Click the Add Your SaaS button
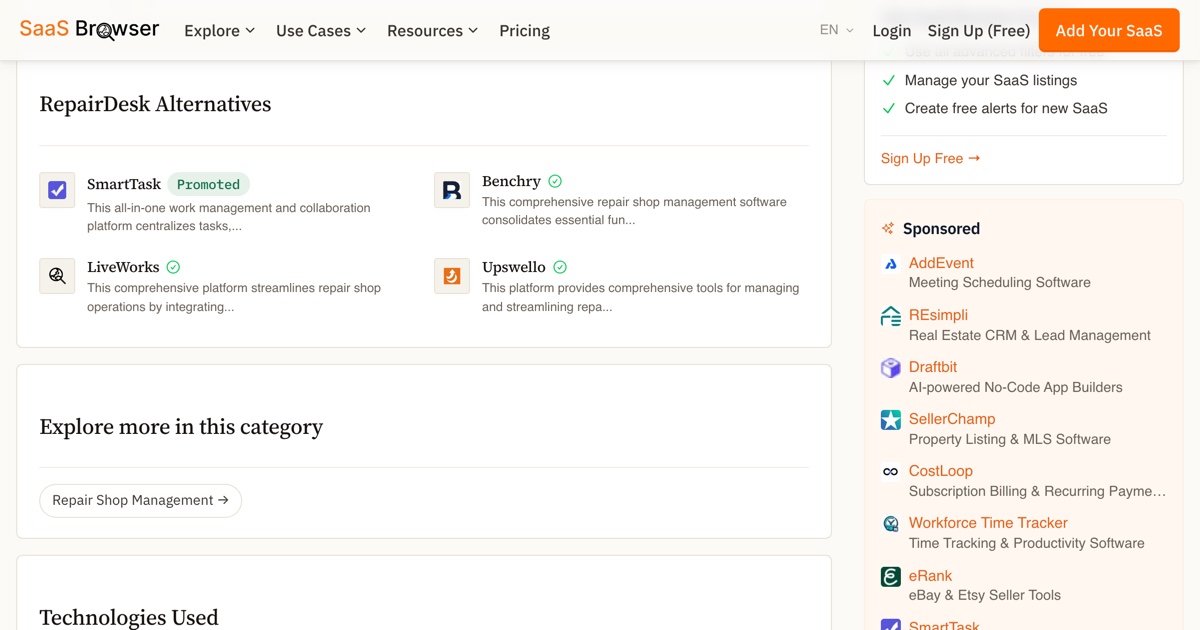 pos(1109,30)
